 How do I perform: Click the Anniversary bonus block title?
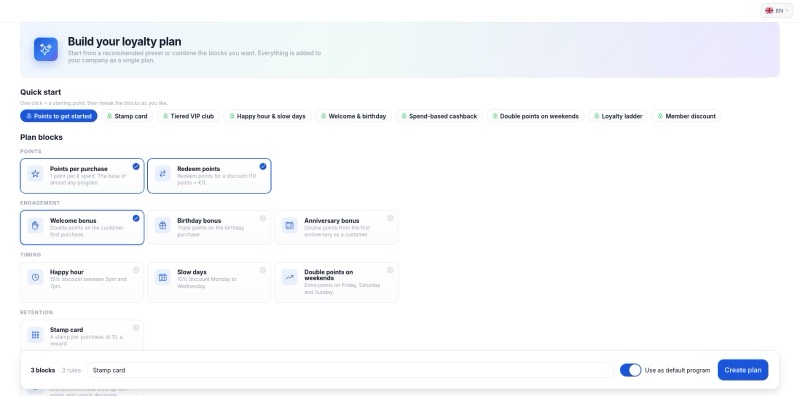(332, 220)
